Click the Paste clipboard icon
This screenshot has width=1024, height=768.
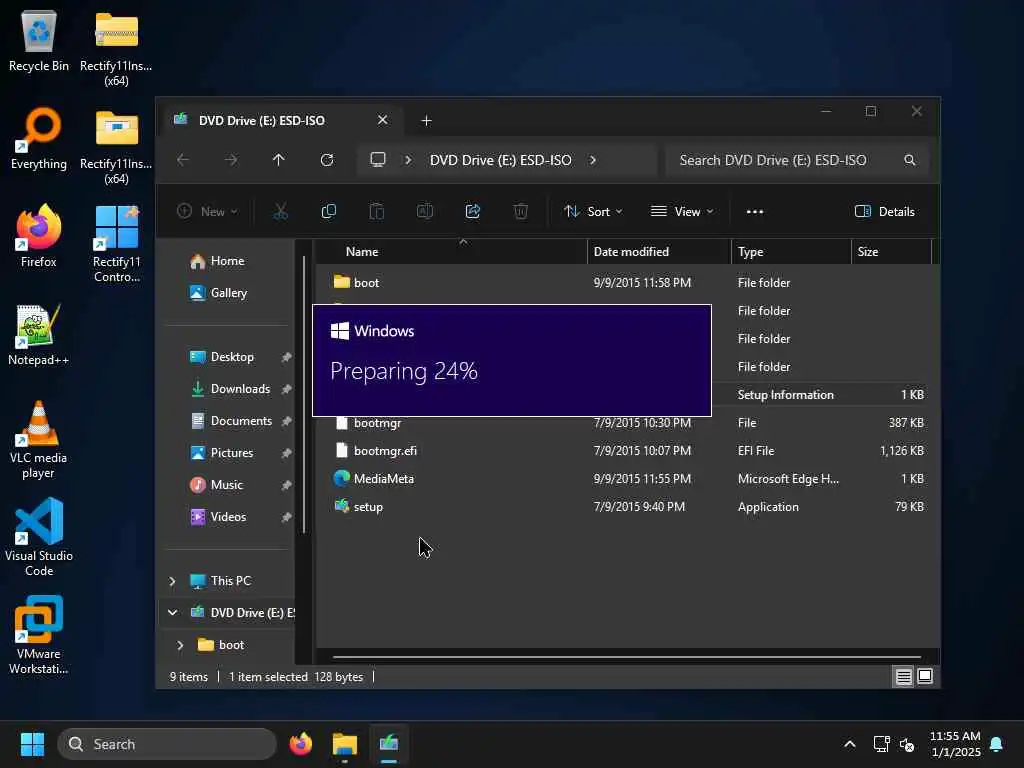tap(377, 212)
